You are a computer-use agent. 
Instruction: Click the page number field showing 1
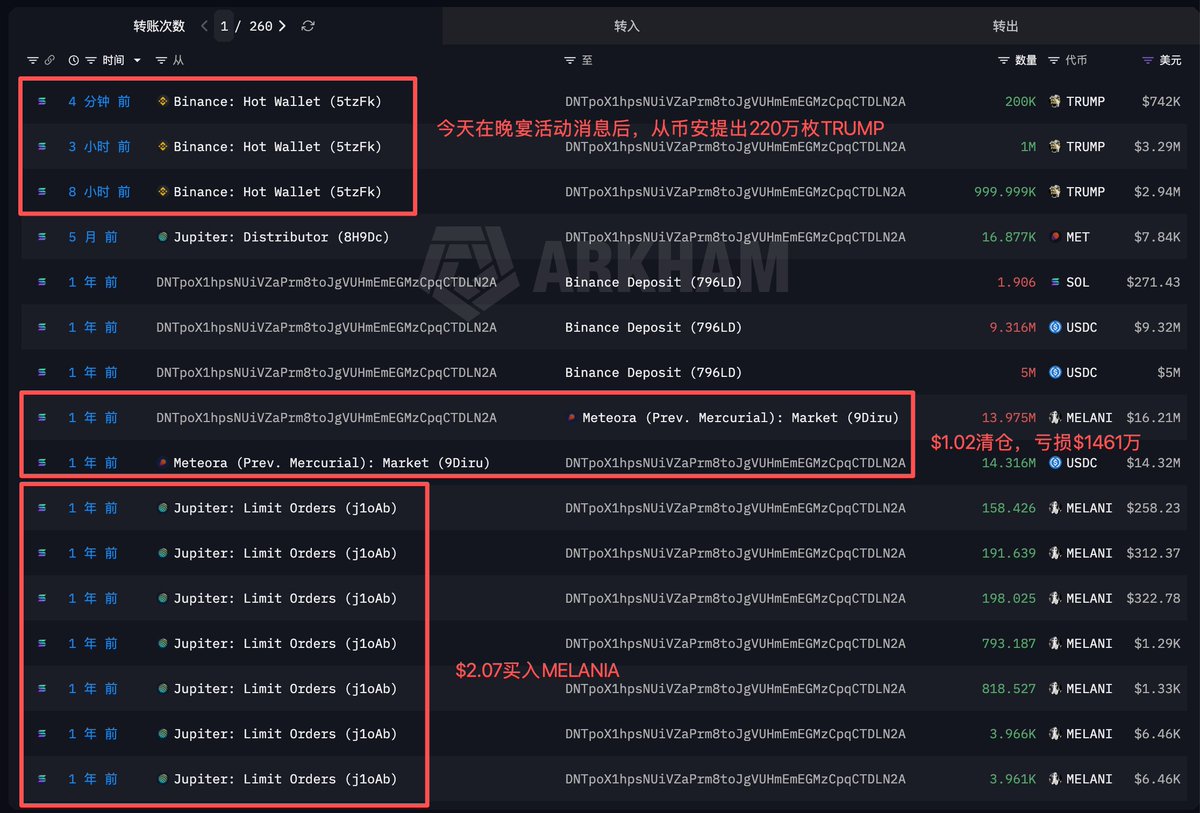tap(225, 26)
